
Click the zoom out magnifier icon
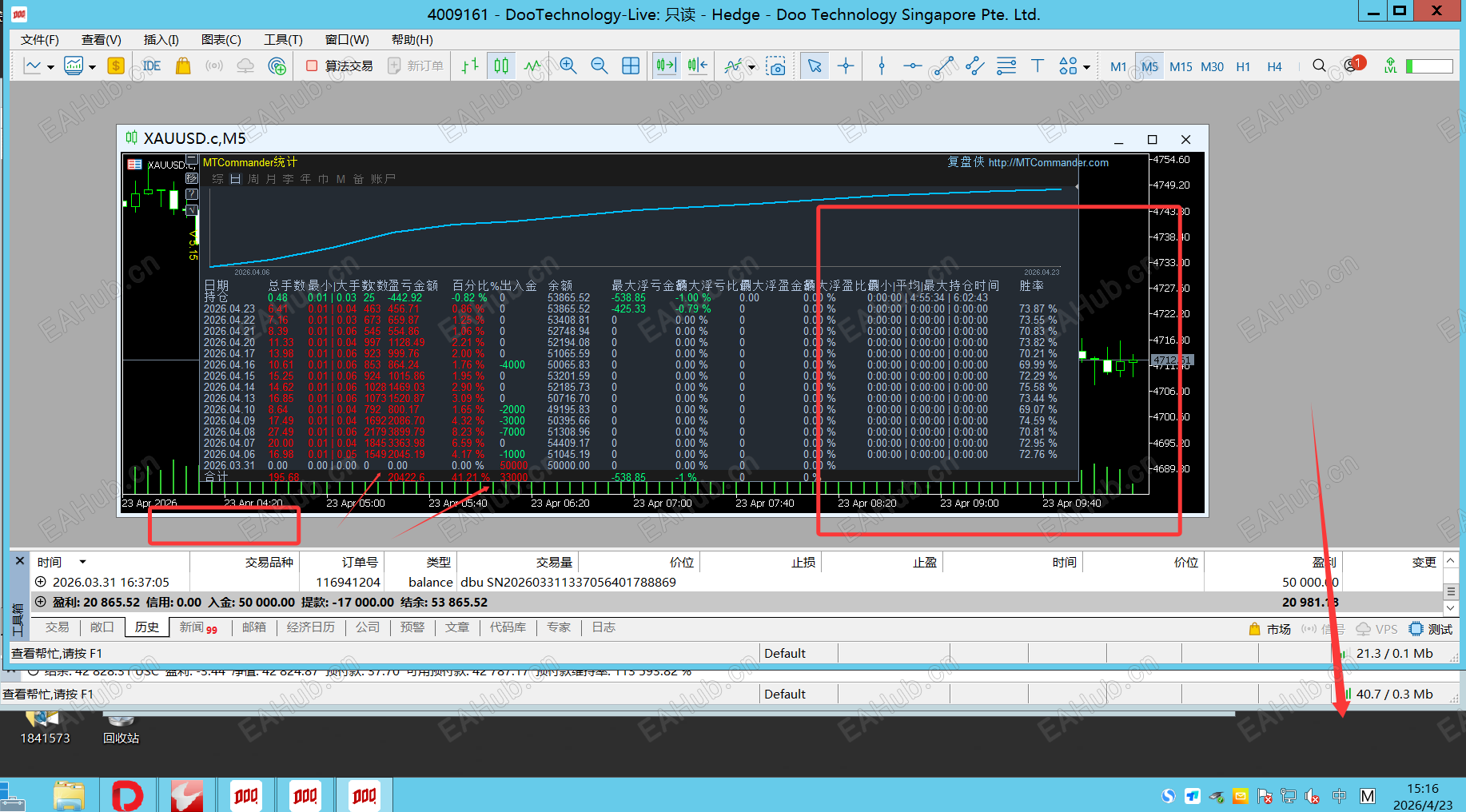click(x=599, y=66)
